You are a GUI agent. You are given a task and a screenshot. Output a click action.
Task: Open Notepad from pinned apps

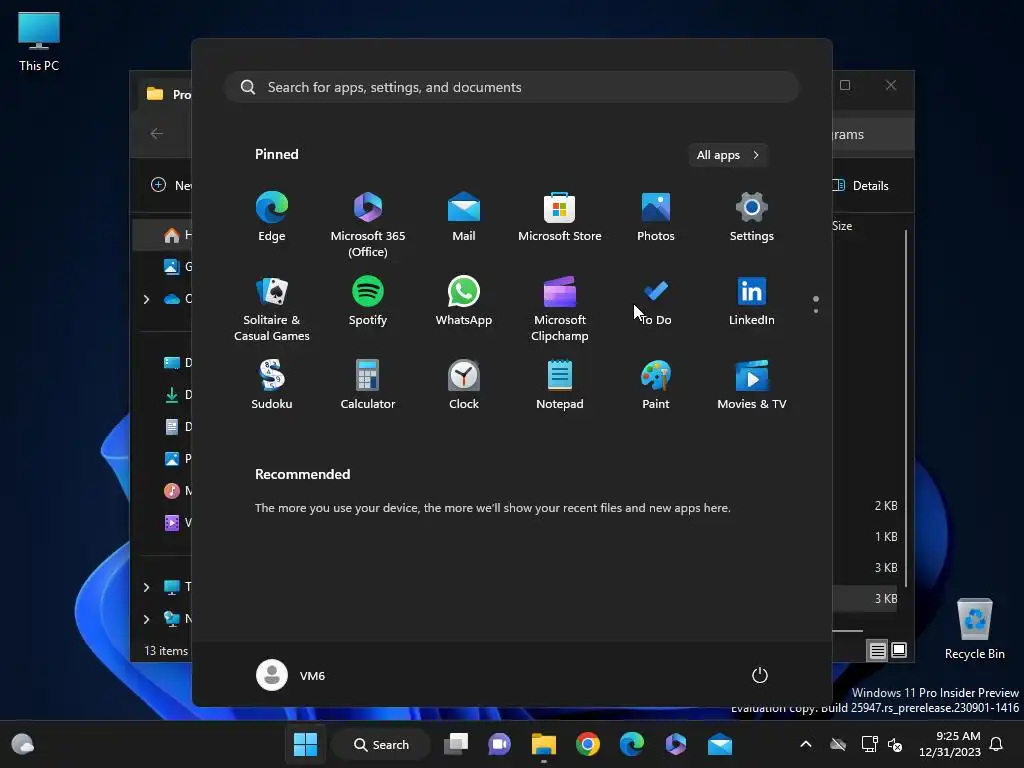point(560,385)
